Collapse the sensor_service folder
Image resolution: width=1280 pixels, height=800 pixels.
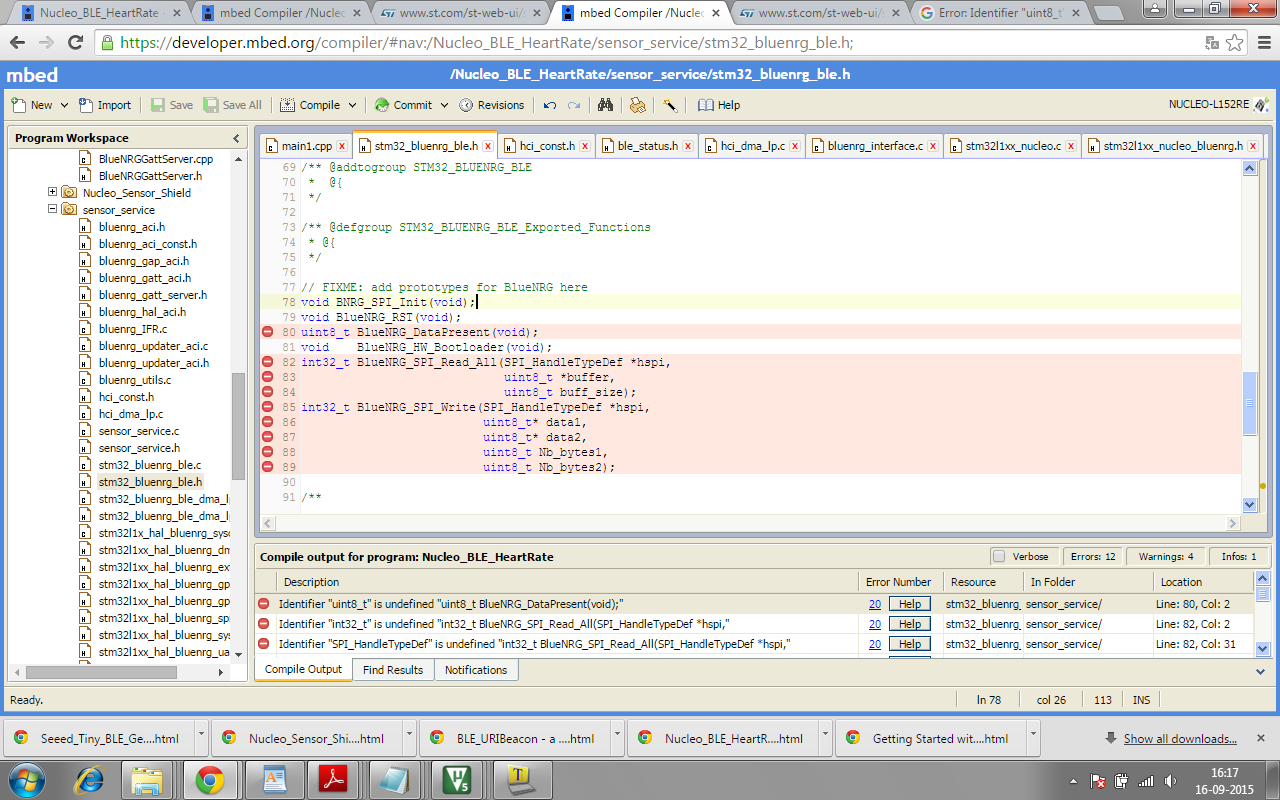(52, 210)
